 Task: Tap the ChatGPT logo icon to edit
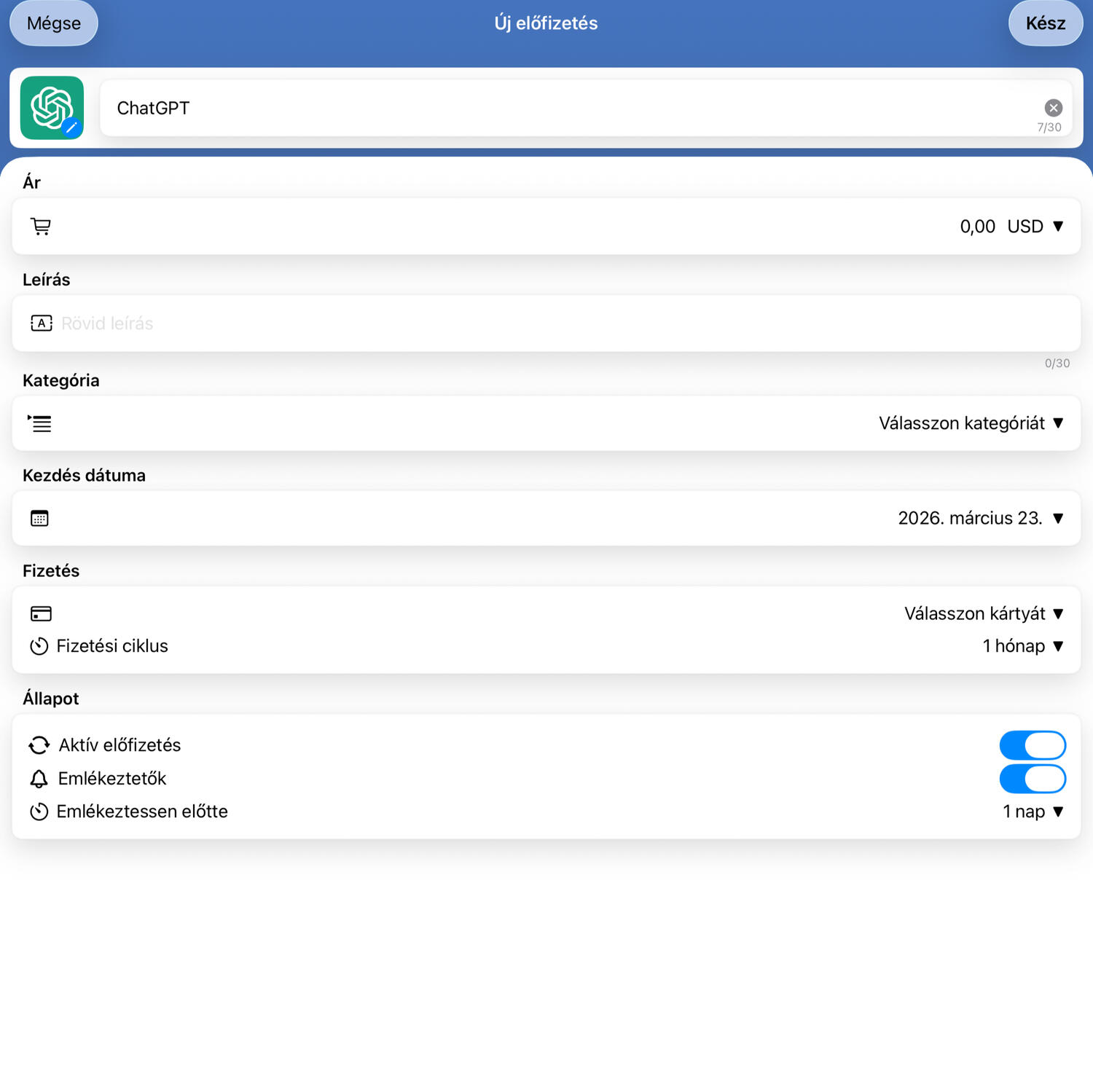[x=52, y=108]
